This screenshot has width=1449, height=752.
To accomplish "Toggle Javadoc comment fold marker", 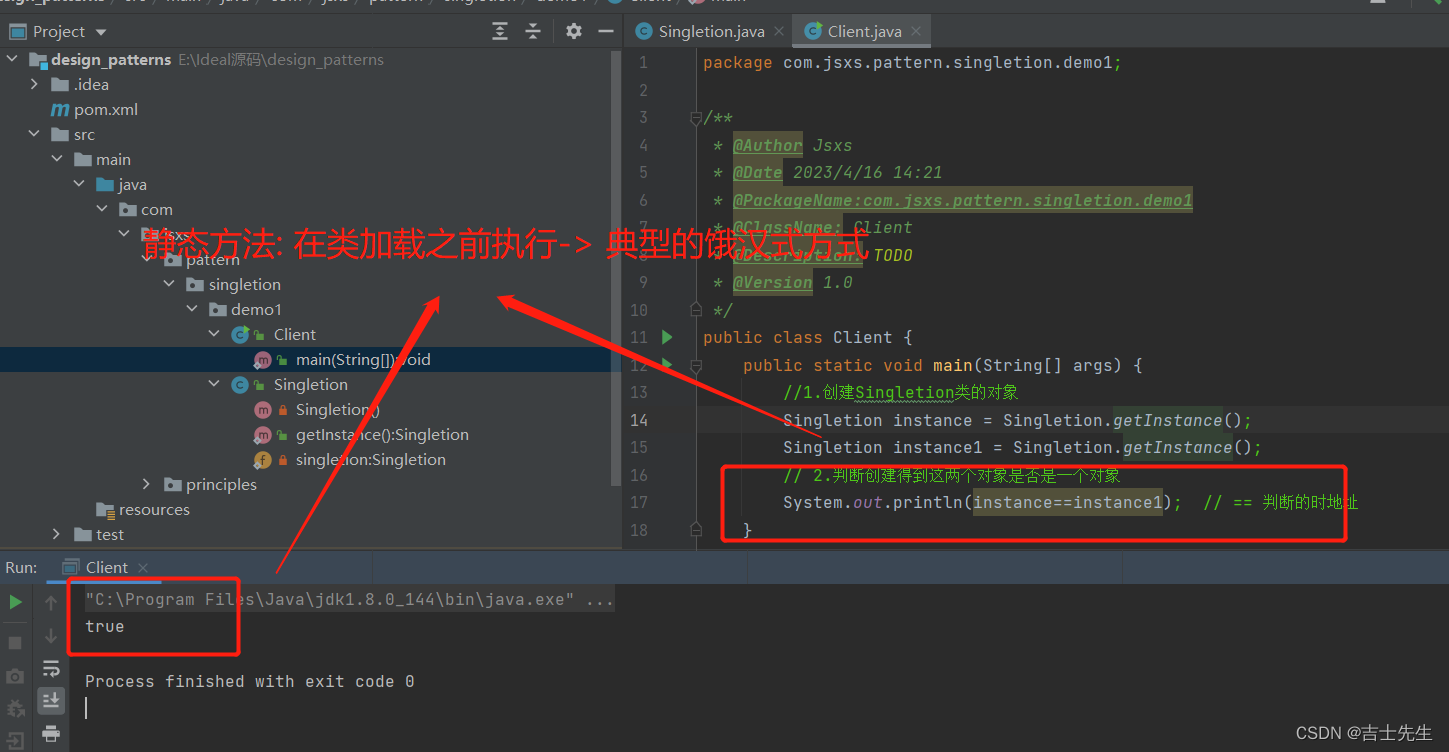I will click(696, 118).
